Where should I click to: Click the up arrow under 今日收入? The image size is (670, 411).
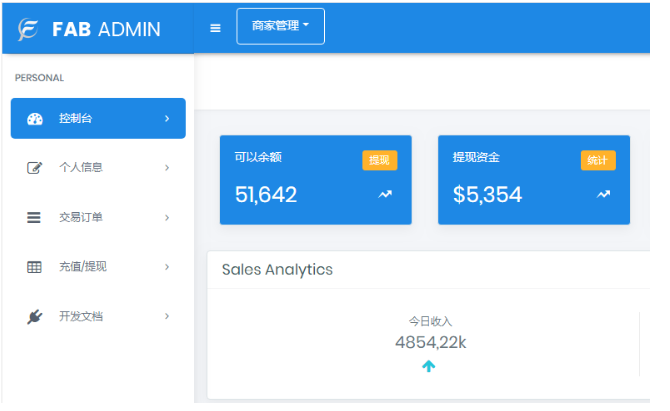click(x=429, y=366)
